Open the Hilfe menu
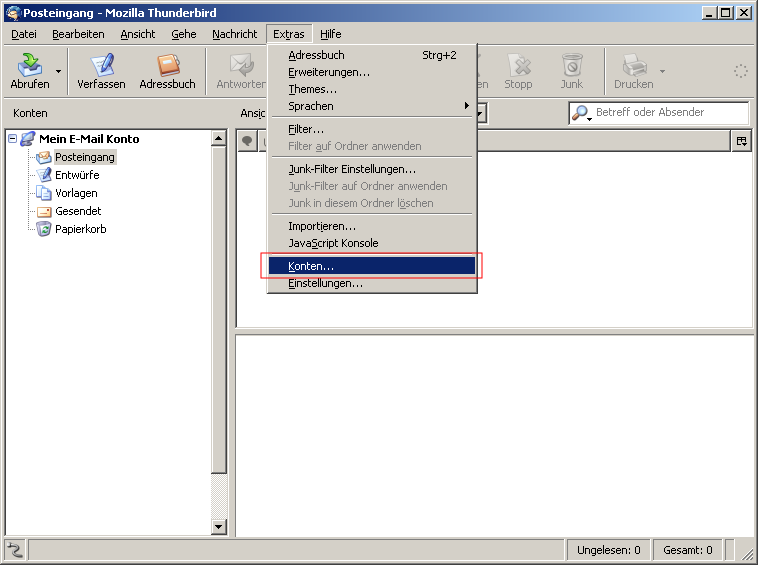Image resolution: width=758 pixels, height=565 pixels. (x=331, y=34)
